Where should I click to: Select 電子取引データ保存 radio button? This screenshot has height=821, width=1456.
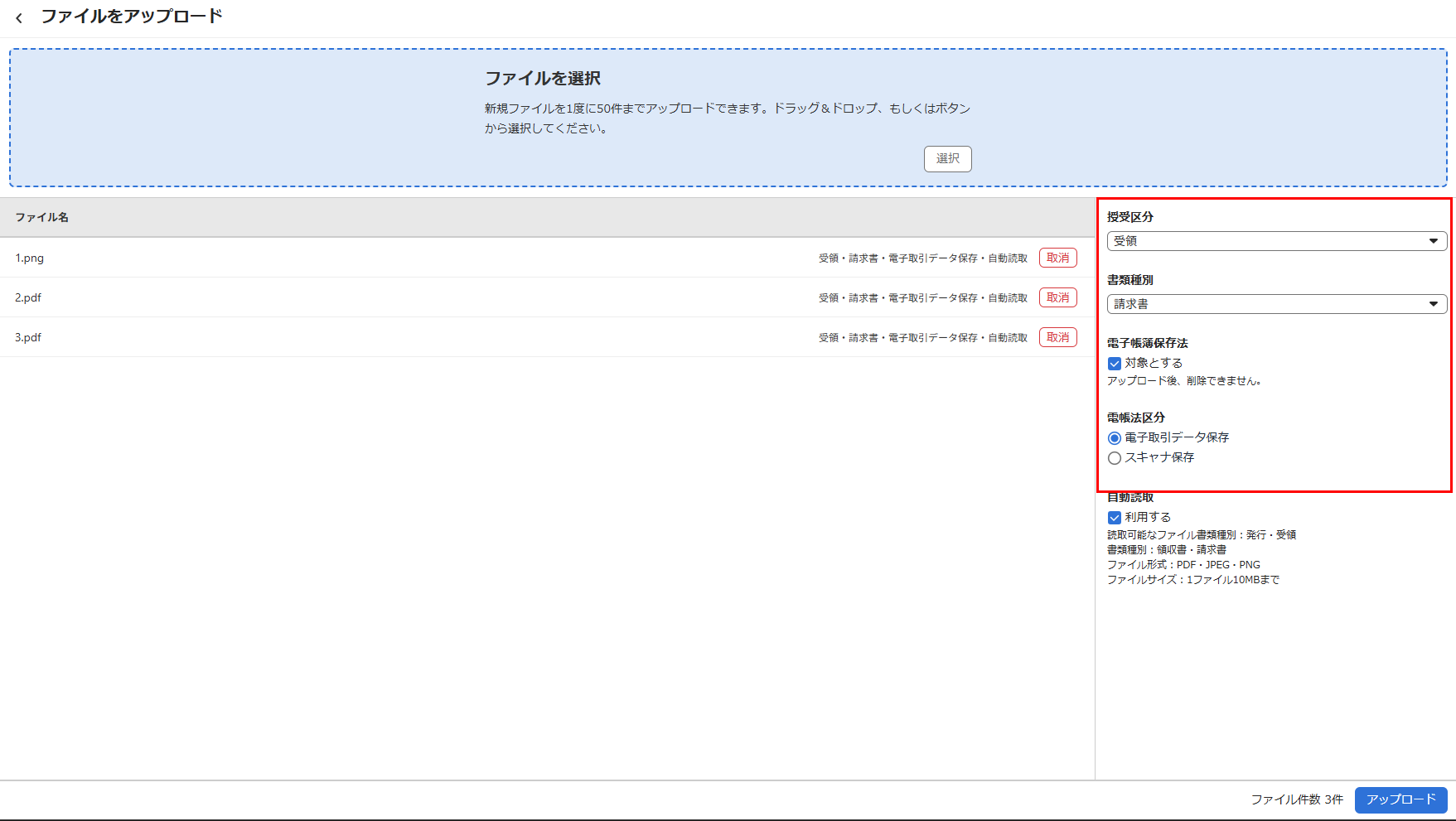[1115, 438]
